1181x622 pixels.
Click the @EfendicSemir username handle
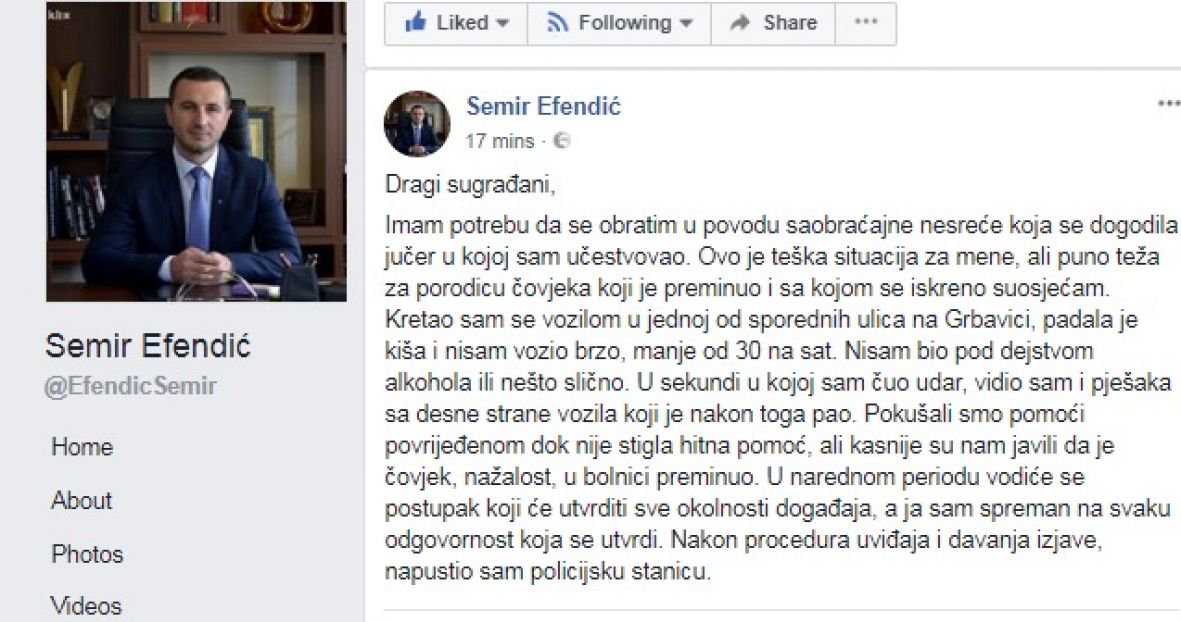pyautogui.click(x=130, y=386)
